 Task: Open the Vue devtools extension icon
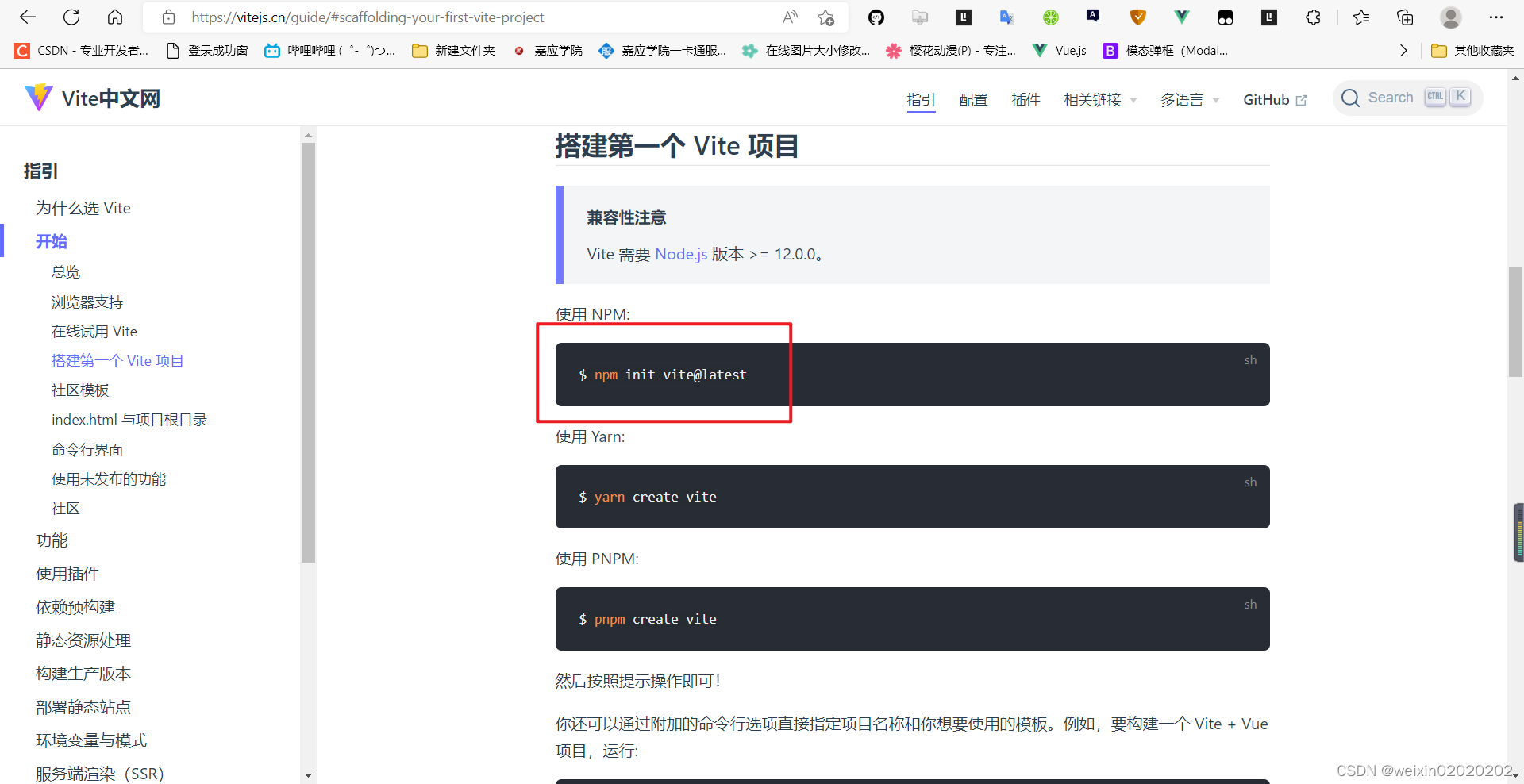(x=1181, y=17)
